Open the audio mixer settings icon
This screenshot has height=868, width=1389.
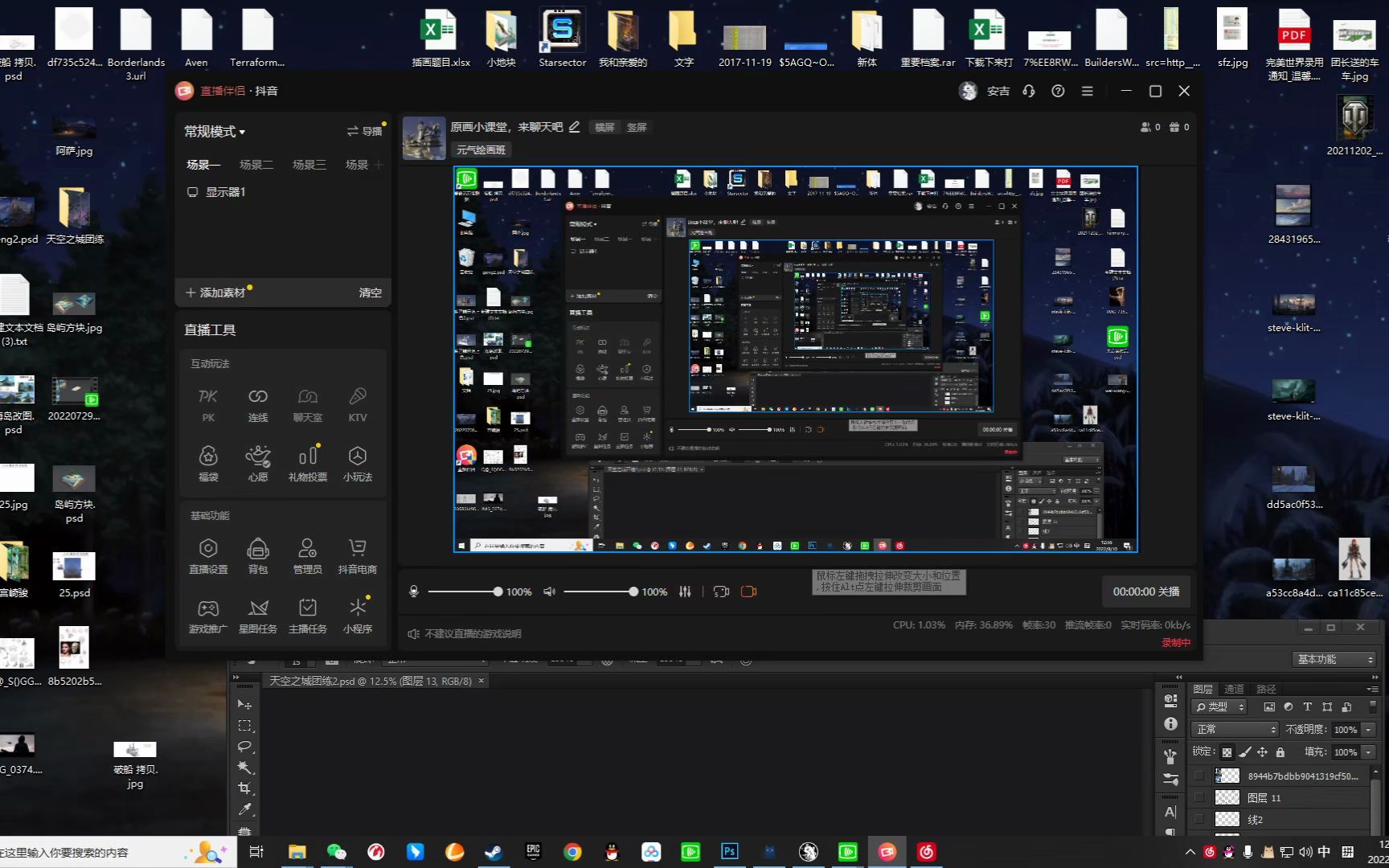[685, 592]
